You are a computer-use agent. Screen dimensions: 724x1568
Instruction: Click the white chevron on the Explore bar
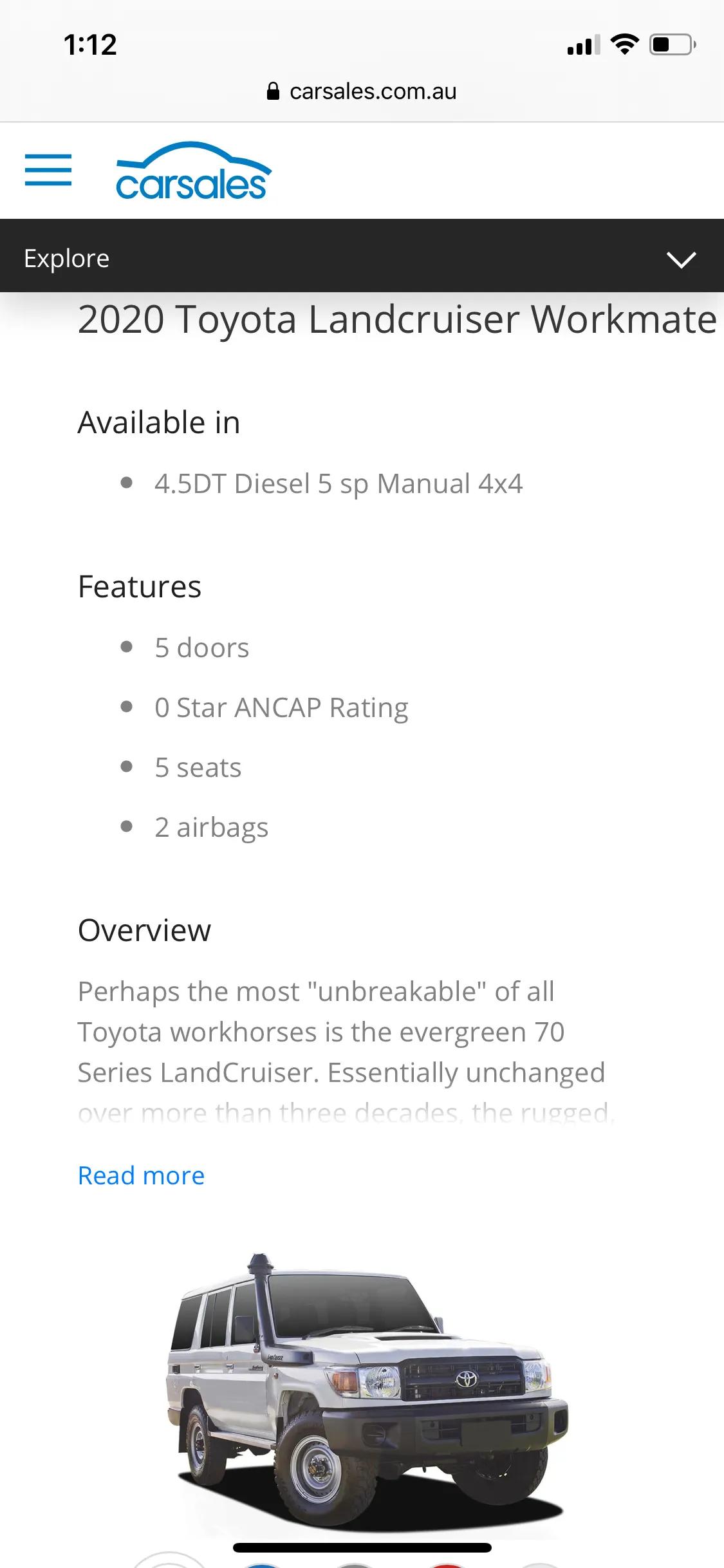click(x=682, y=259)
